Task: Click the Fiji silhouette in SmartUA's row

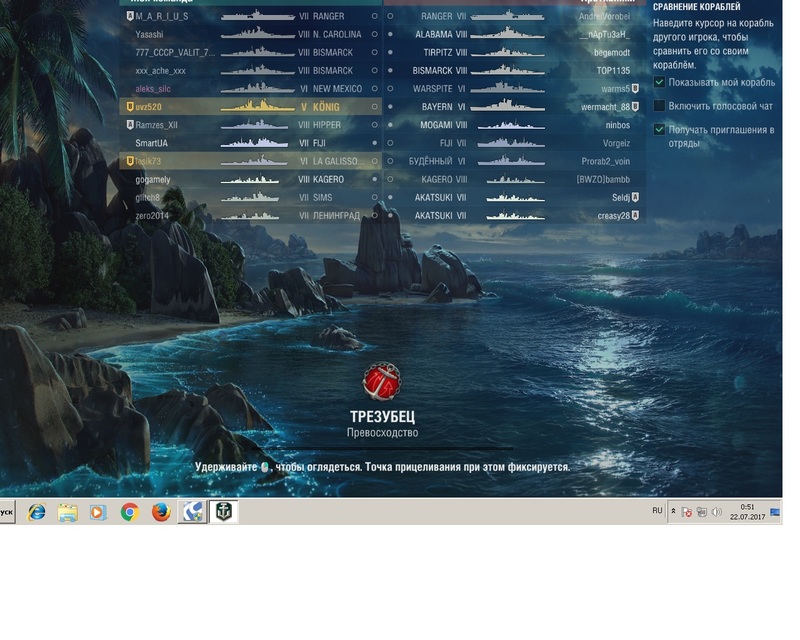Action: (x=255, y=143)
